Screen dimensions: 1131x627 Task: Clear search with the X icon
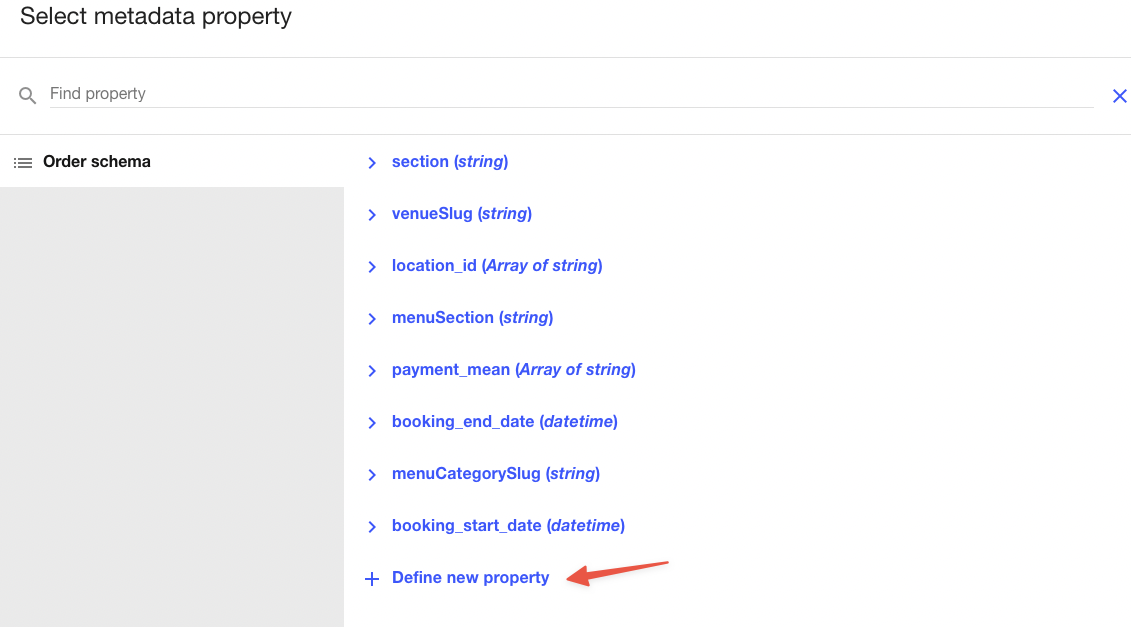point(1119,96)
